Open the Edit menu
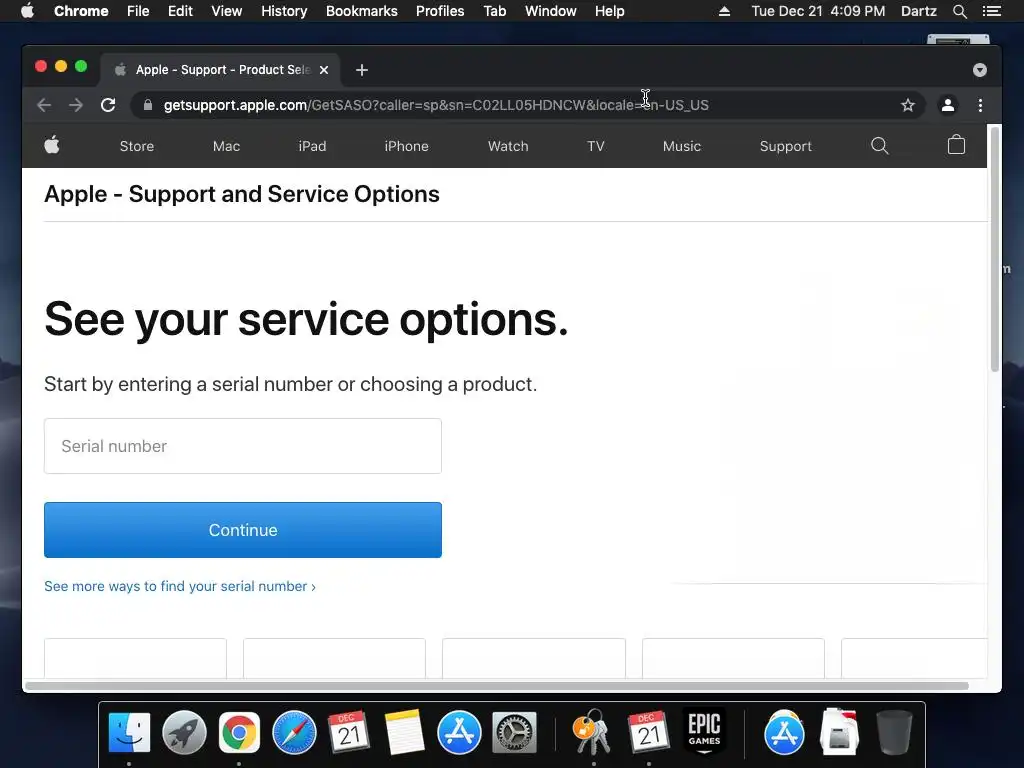This screenshot has height=768, width=1024. [x=180, y=11]
